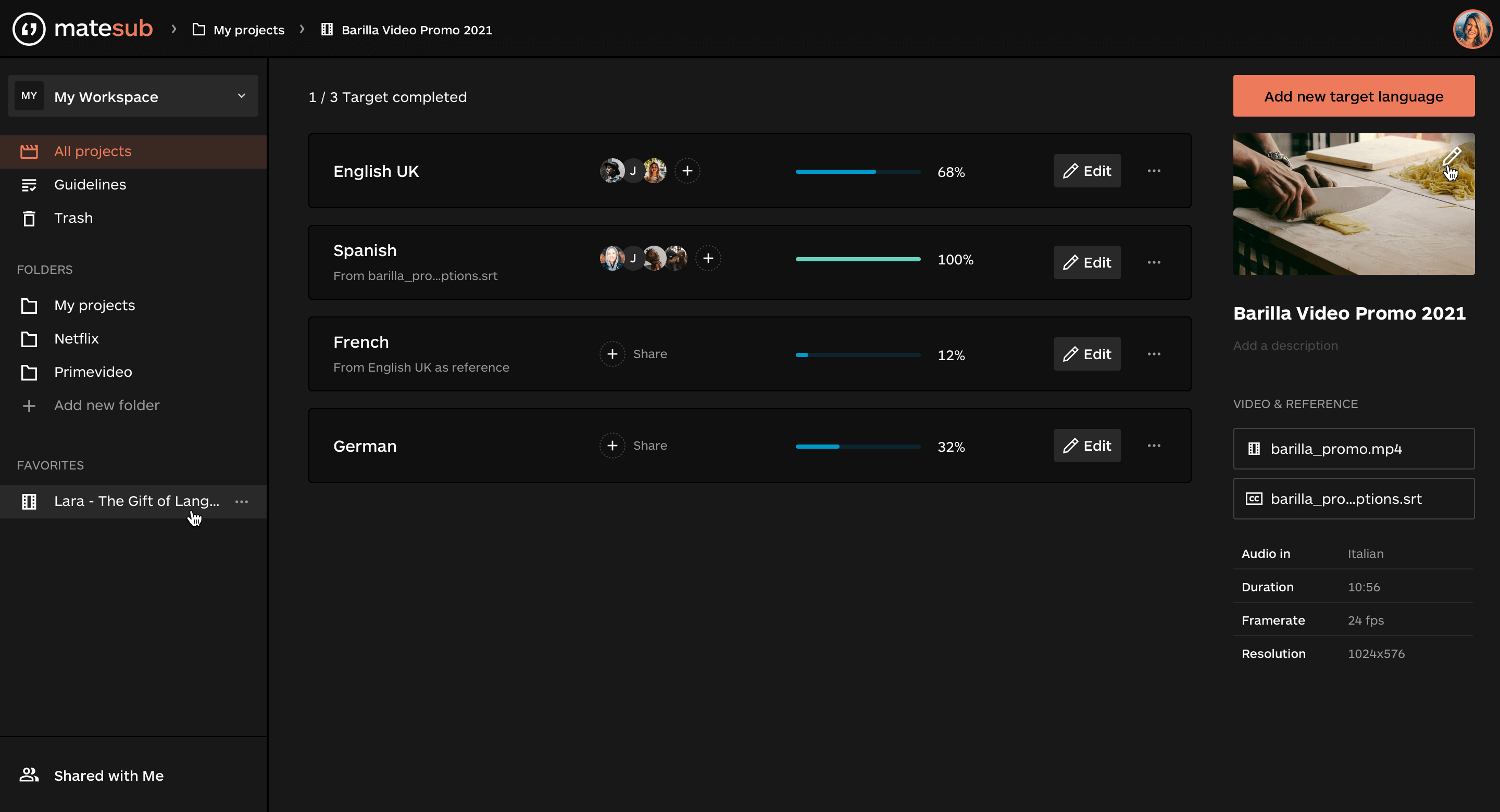Open more options for English UK row
The image size is (1500, 812).
1154,171
